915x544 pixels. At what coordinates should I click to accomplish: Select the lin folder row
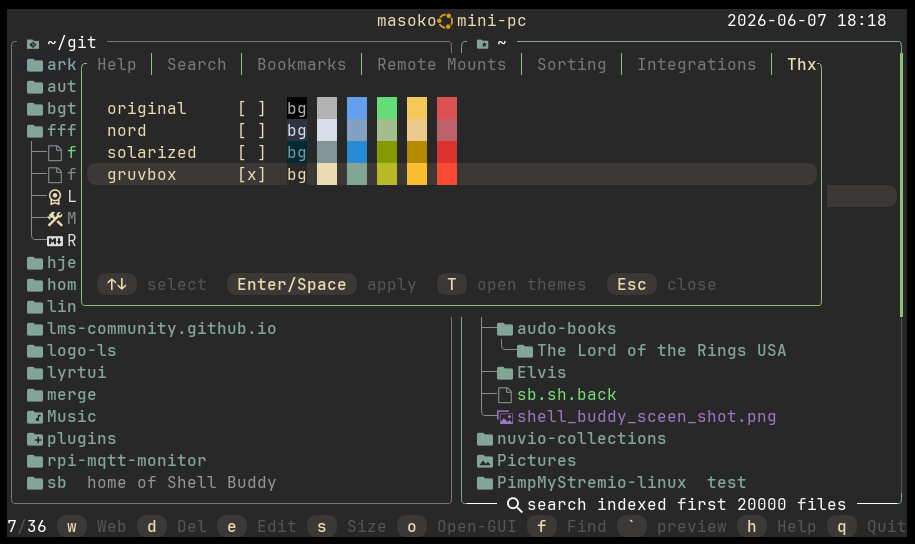(51, 306)
